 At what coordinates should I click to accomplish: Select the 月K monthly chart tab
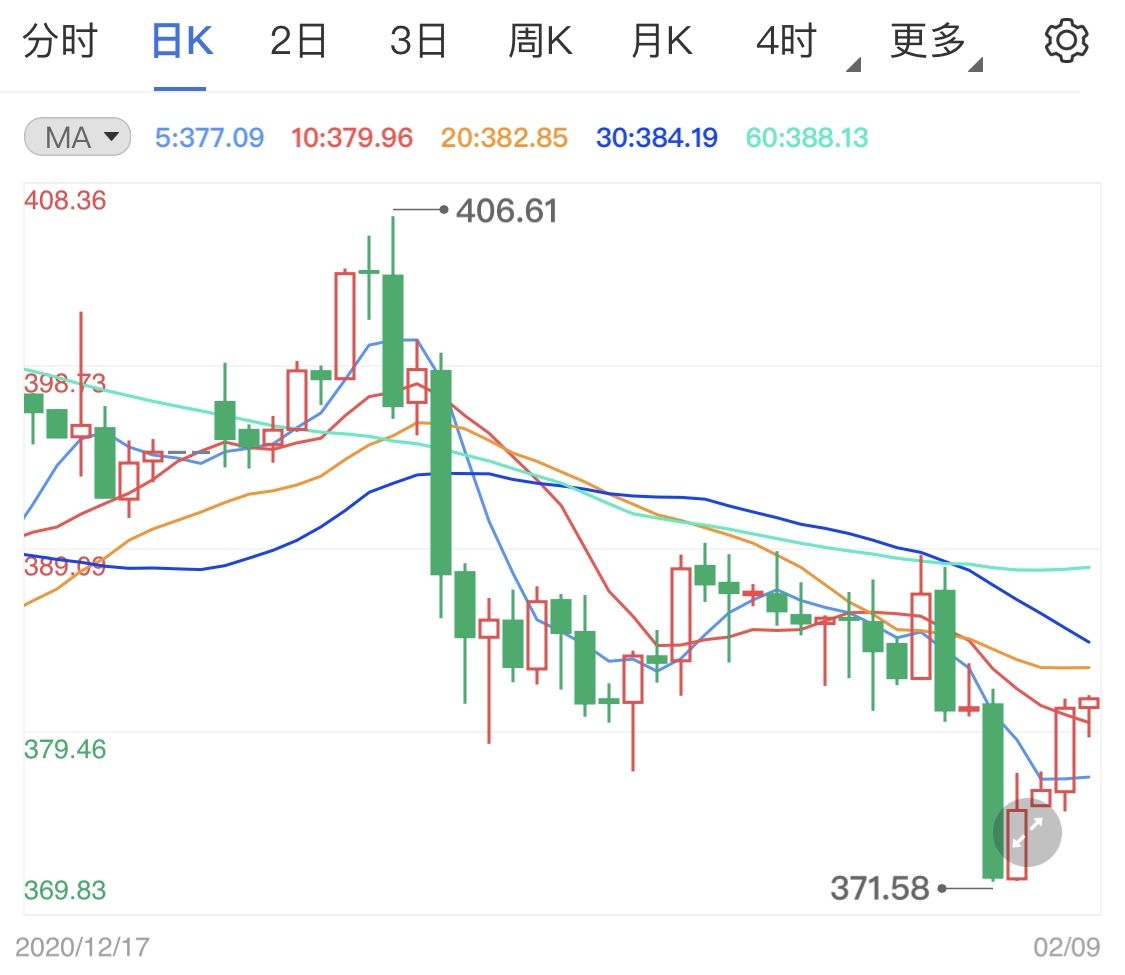tap(660, 40)
